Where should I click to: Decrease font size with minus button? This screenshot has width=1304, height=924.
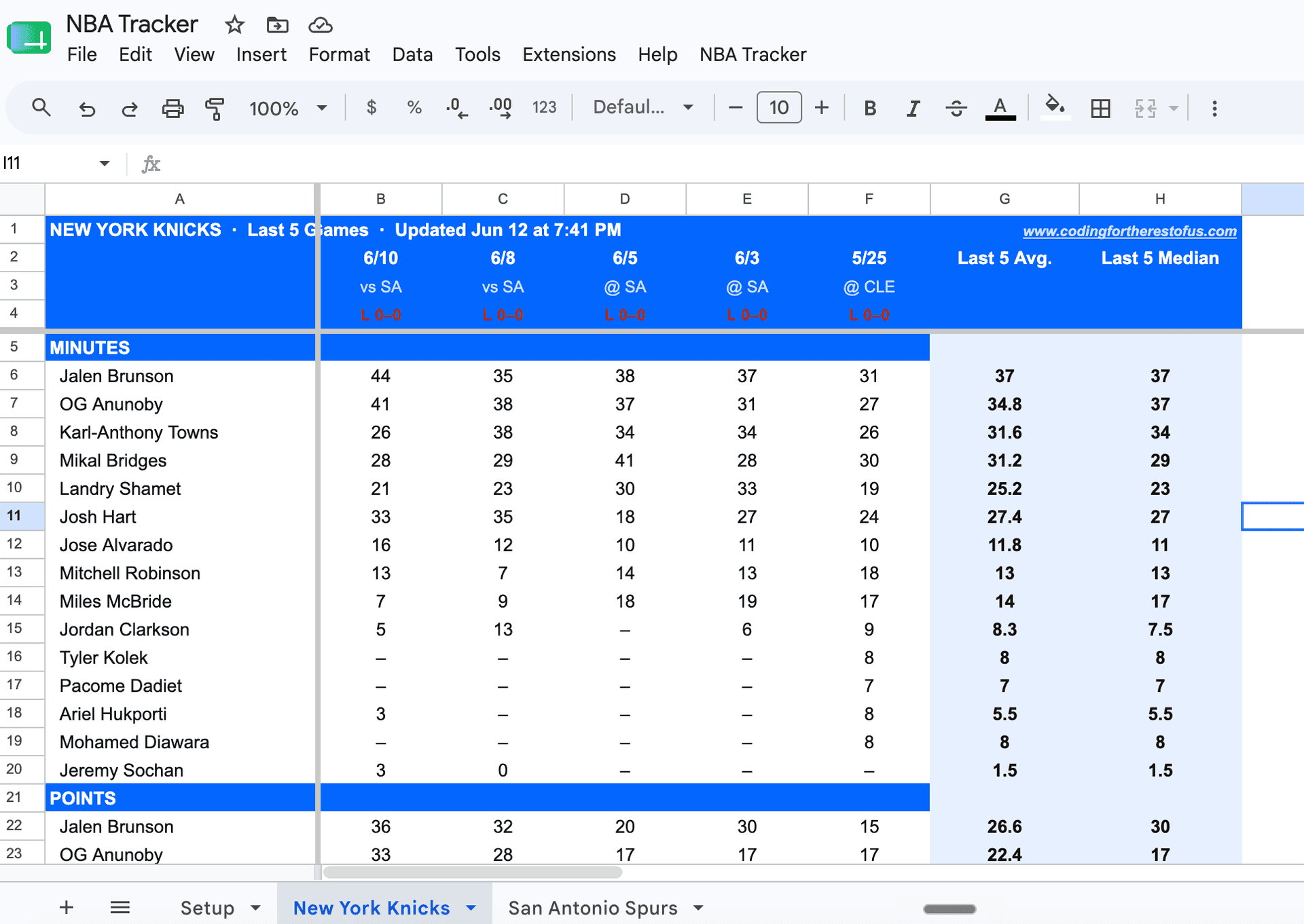point(735,107)
